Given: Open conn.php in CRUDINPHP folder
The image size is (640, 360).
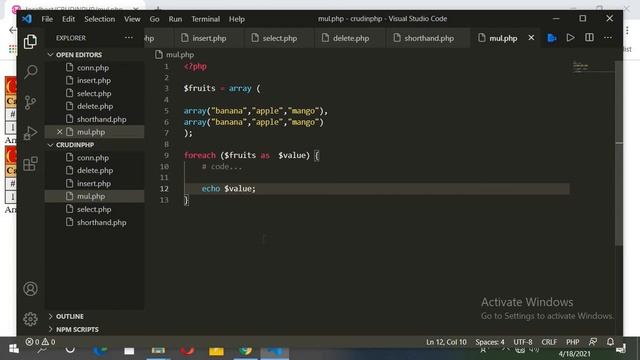Looking at the screenshot, I should pos(93,158).
